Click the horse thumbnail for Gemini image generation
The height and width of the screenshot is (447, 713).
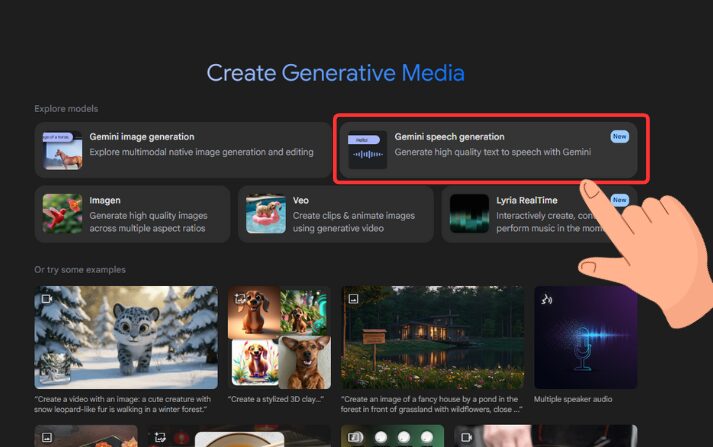tap(63, 151)
